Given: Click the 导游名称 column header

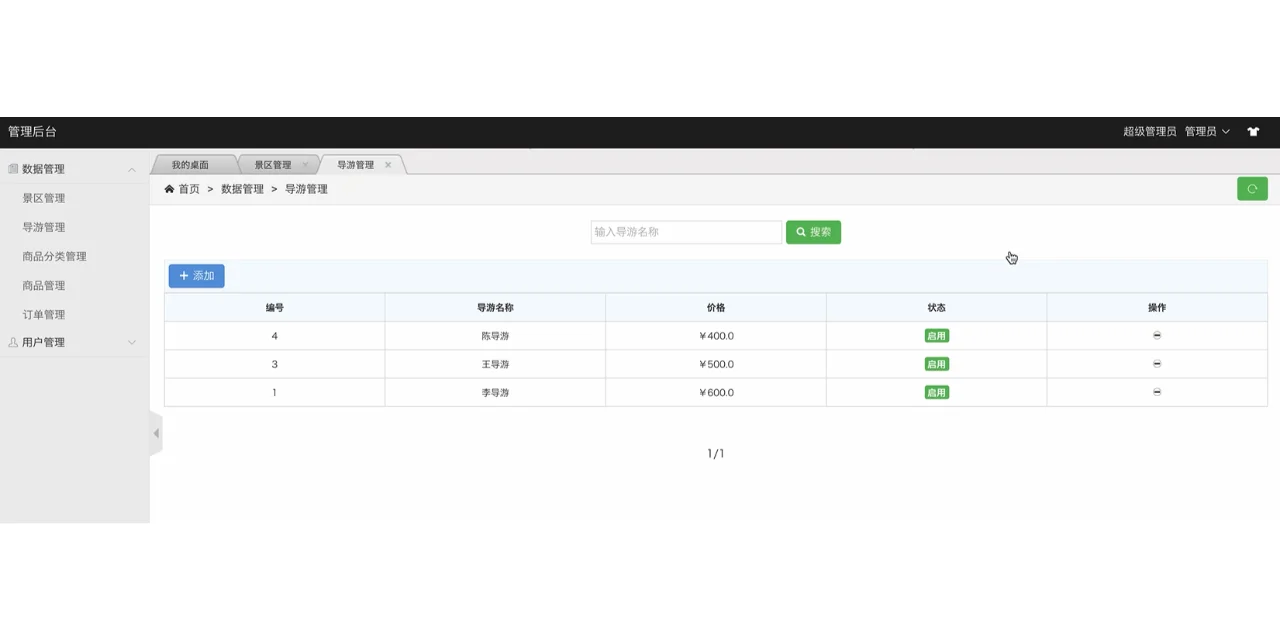Looking at the screenshot, I should point(495,308).
